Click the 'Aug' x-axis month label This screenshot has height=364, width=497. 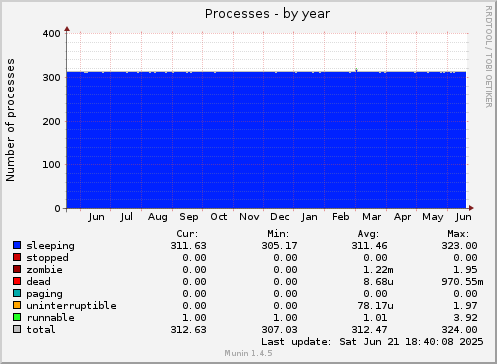pyautogui.click(x=158, y=217)
